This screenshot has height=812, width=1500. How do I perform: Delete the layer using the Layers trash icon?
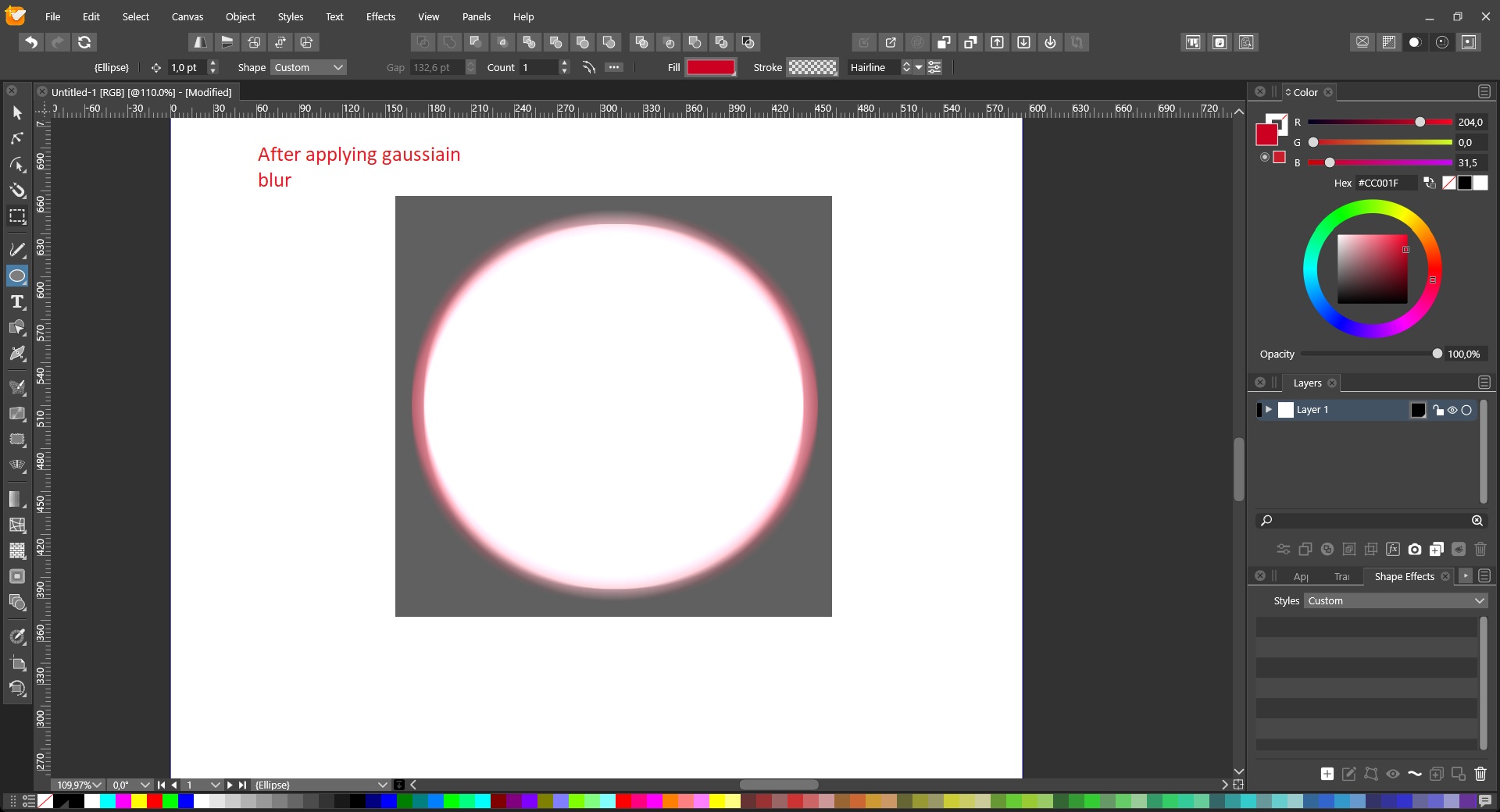point(1480,550)
